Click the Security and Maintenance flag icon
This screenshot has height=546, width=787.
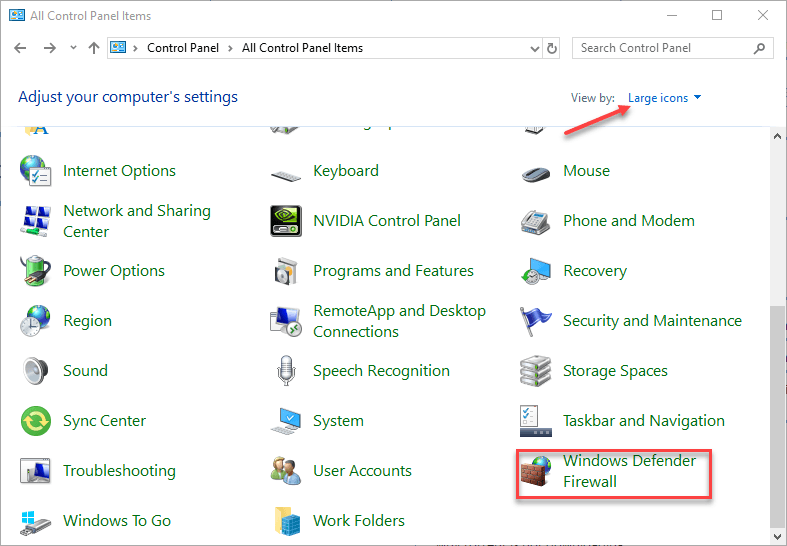[x=535, y=321]
